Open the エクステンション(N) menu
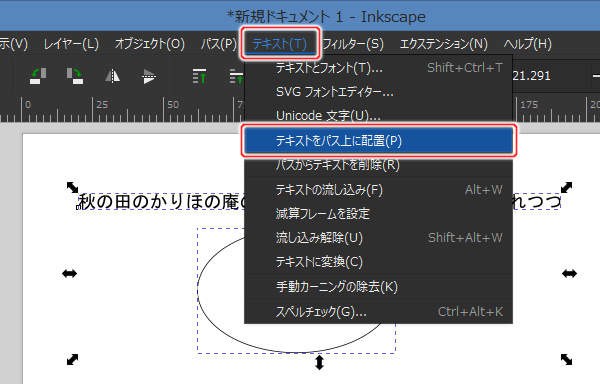The image size is (600, 384). click(x=443, y=44)
